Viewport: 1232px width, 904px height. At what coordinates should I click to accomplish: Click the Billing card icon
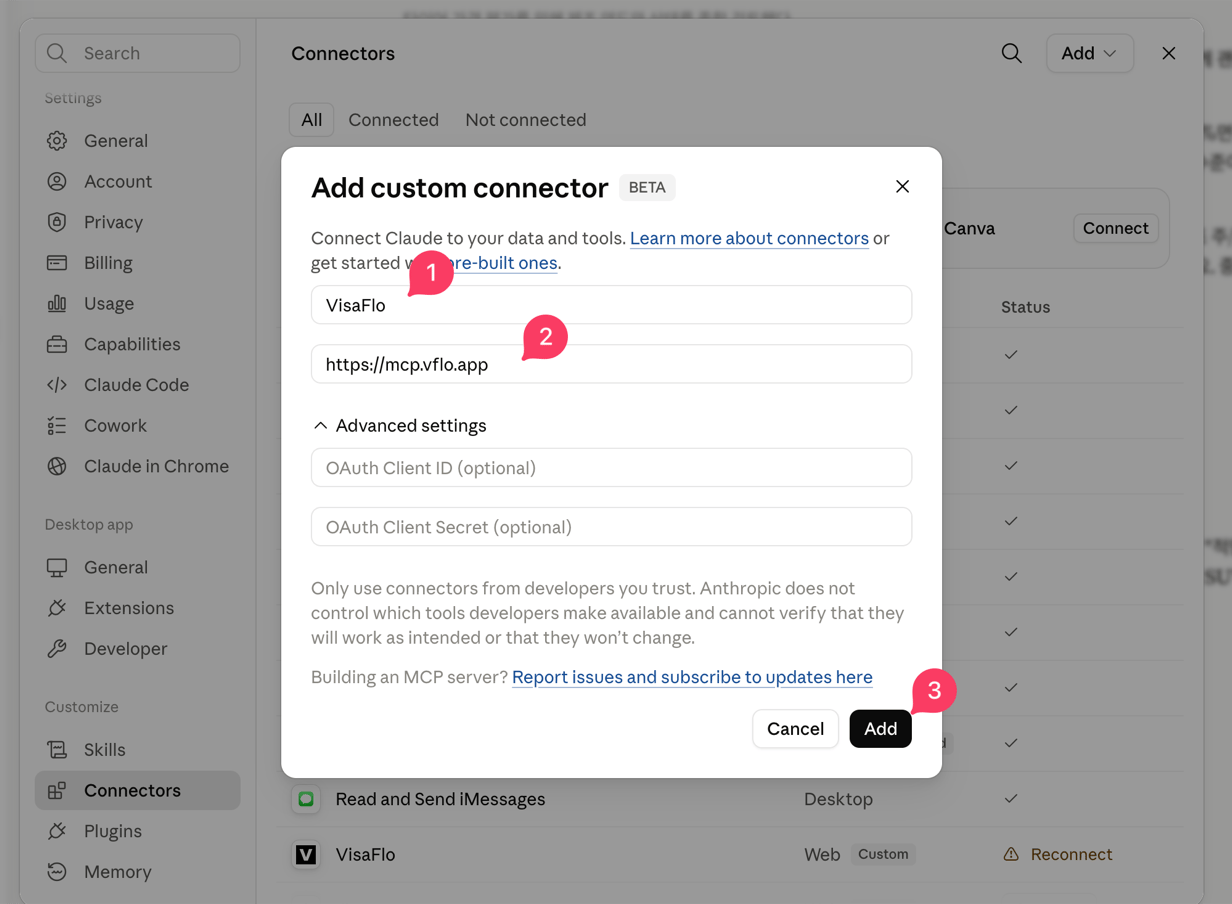[x=57, y=263]
